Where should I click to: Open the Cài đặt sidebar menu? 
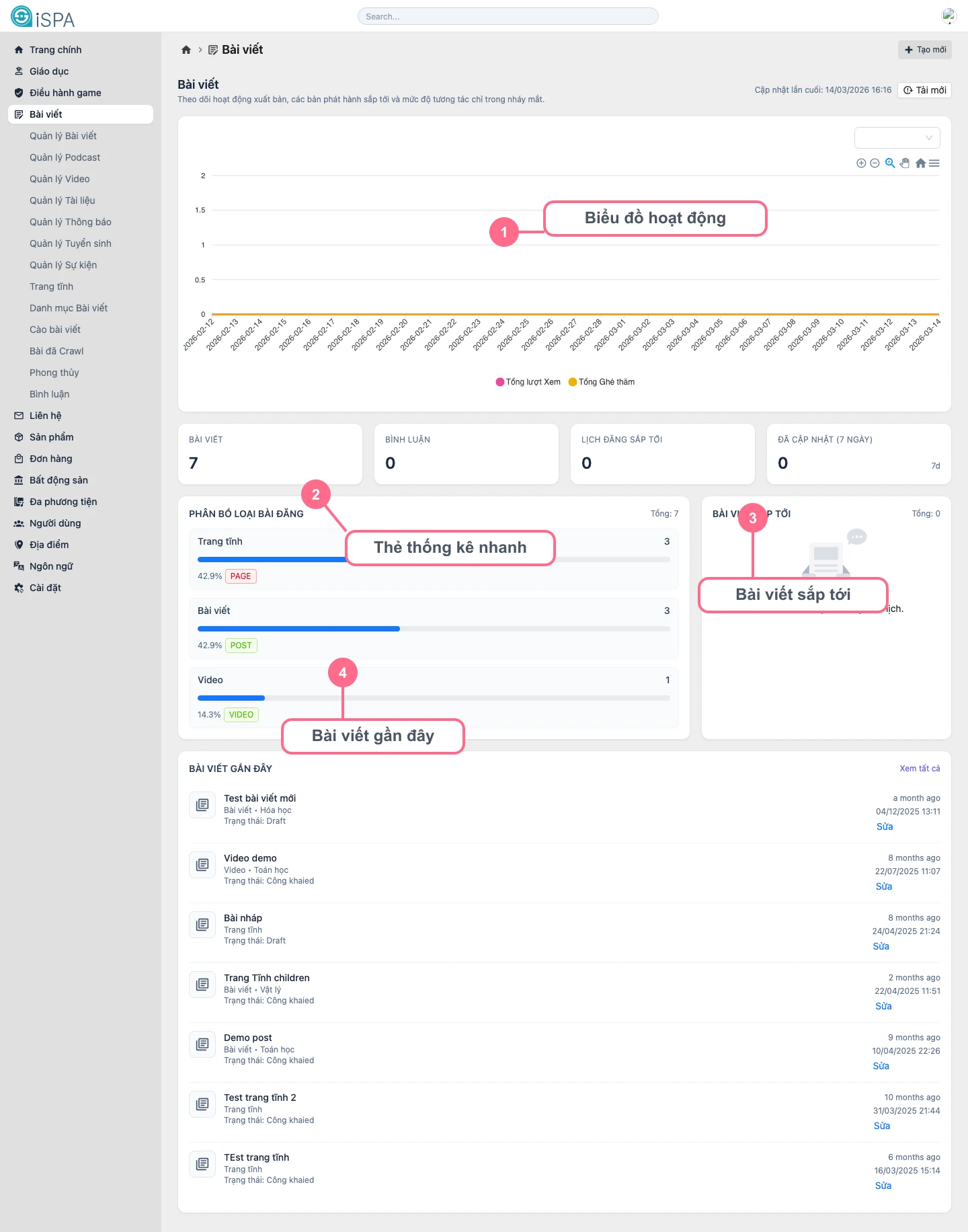click(x=45, y=588)
